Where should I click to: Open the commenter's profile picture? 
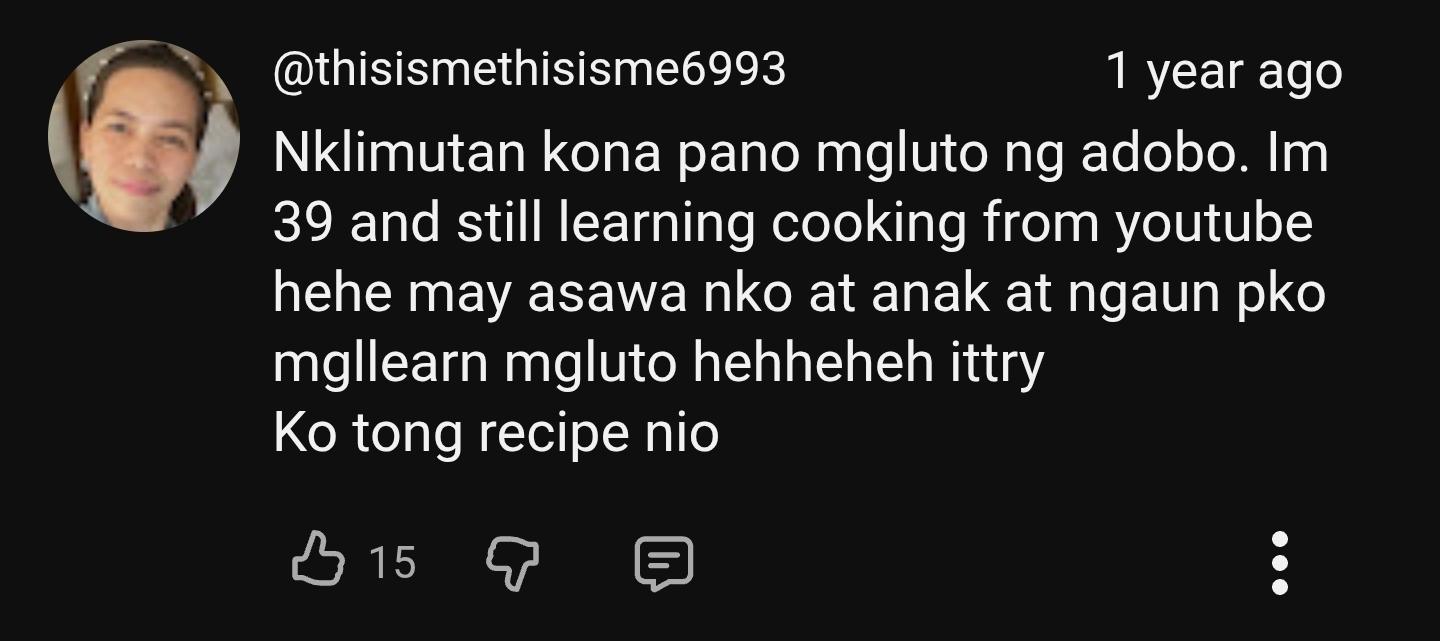(144, 137)
